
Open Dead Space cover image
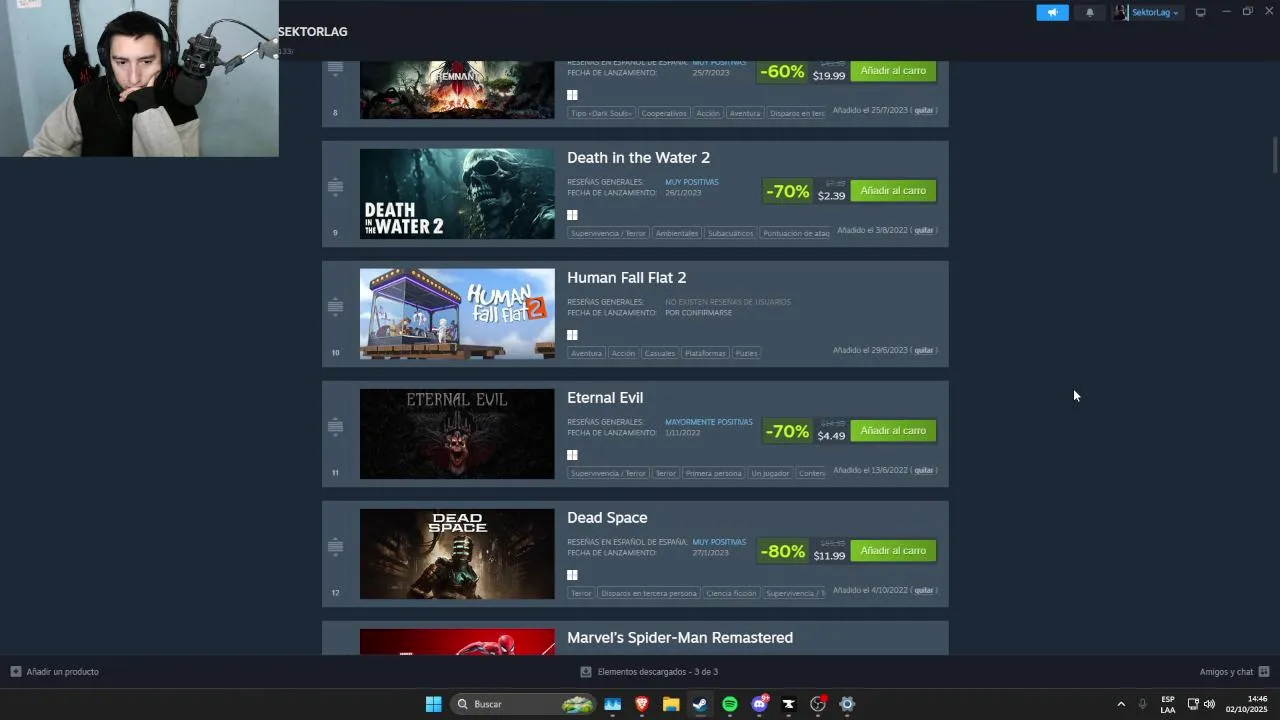457,554
